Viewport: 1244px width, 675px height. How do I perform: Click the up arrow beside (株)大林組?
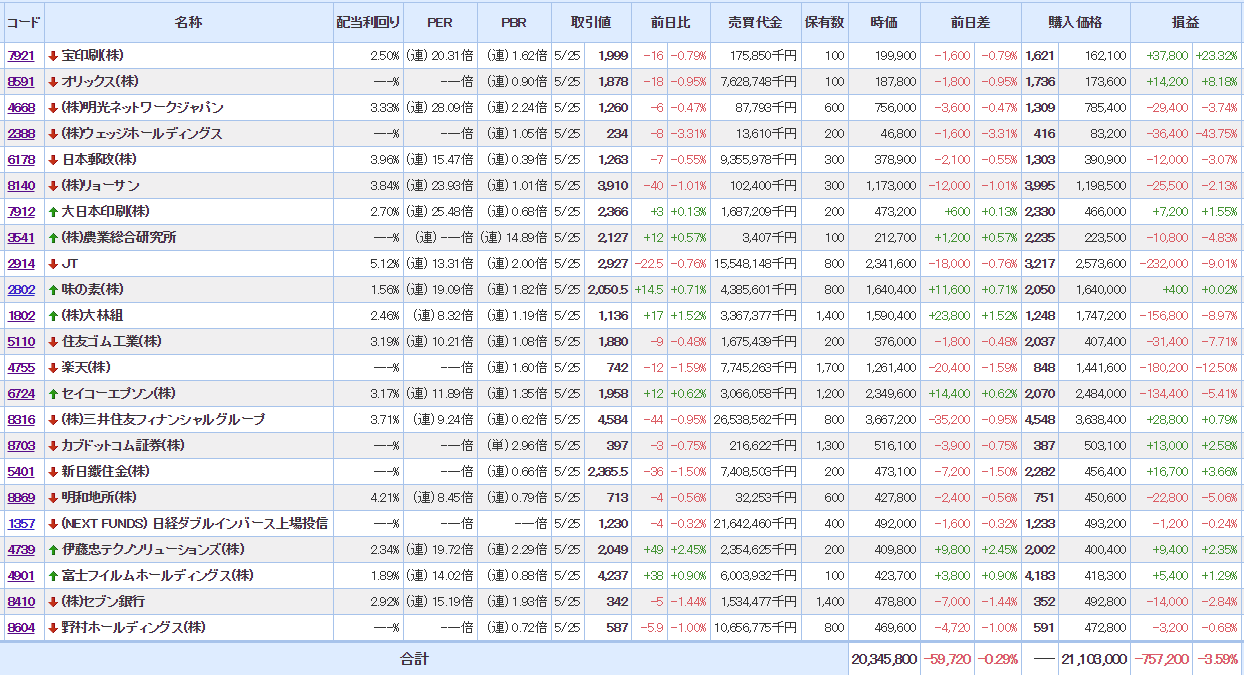pyautogui.click(x=53, y=316)
